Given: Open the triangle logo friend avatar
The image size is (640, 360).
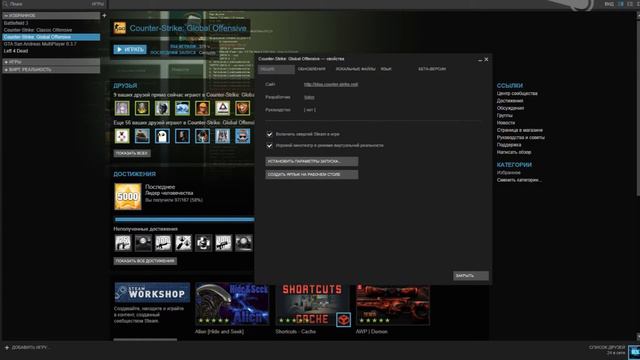Looking at the screenshot, I should tap(222, 108).
